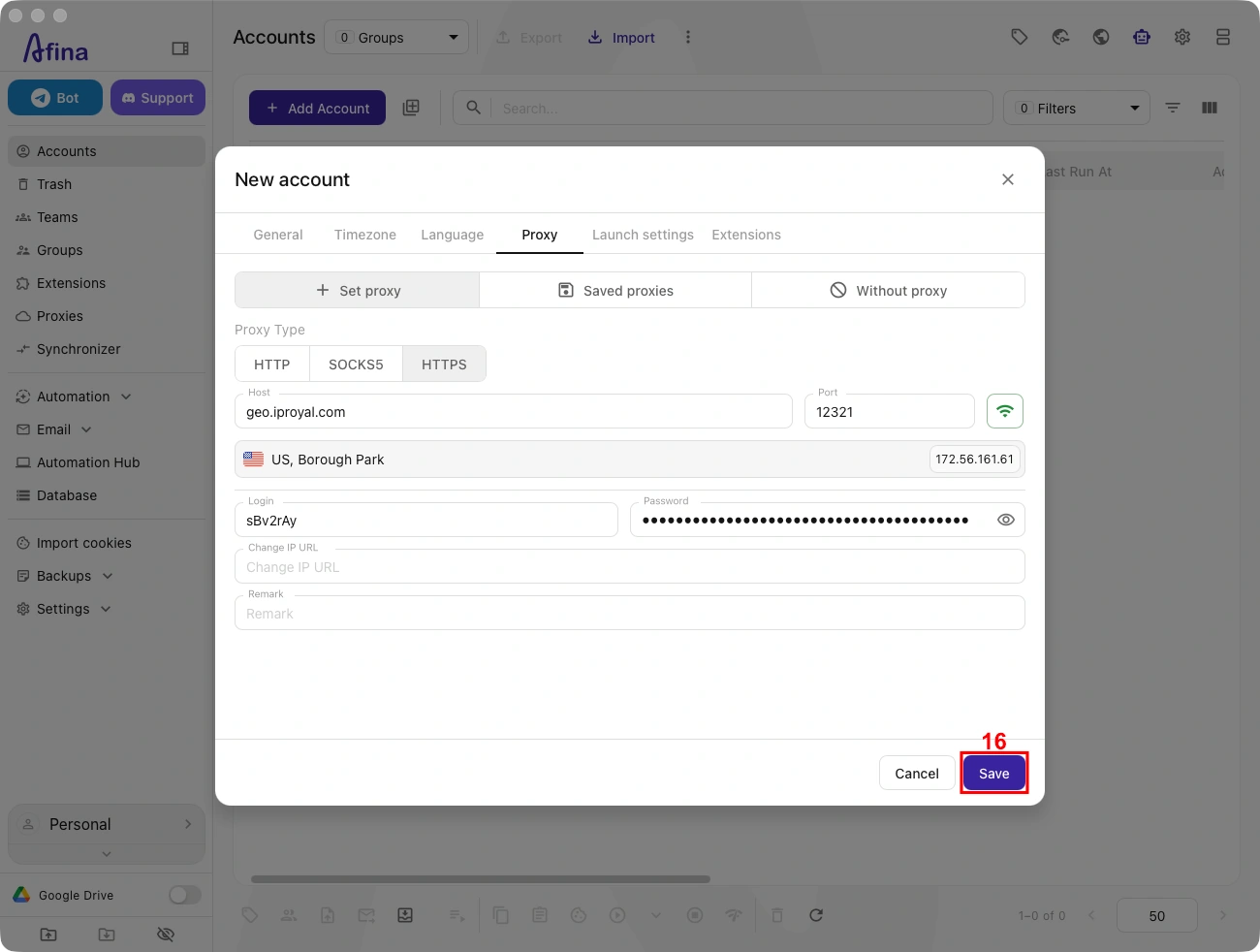
Task: Open the settings gear in top toolbar
Action: 1182,37
